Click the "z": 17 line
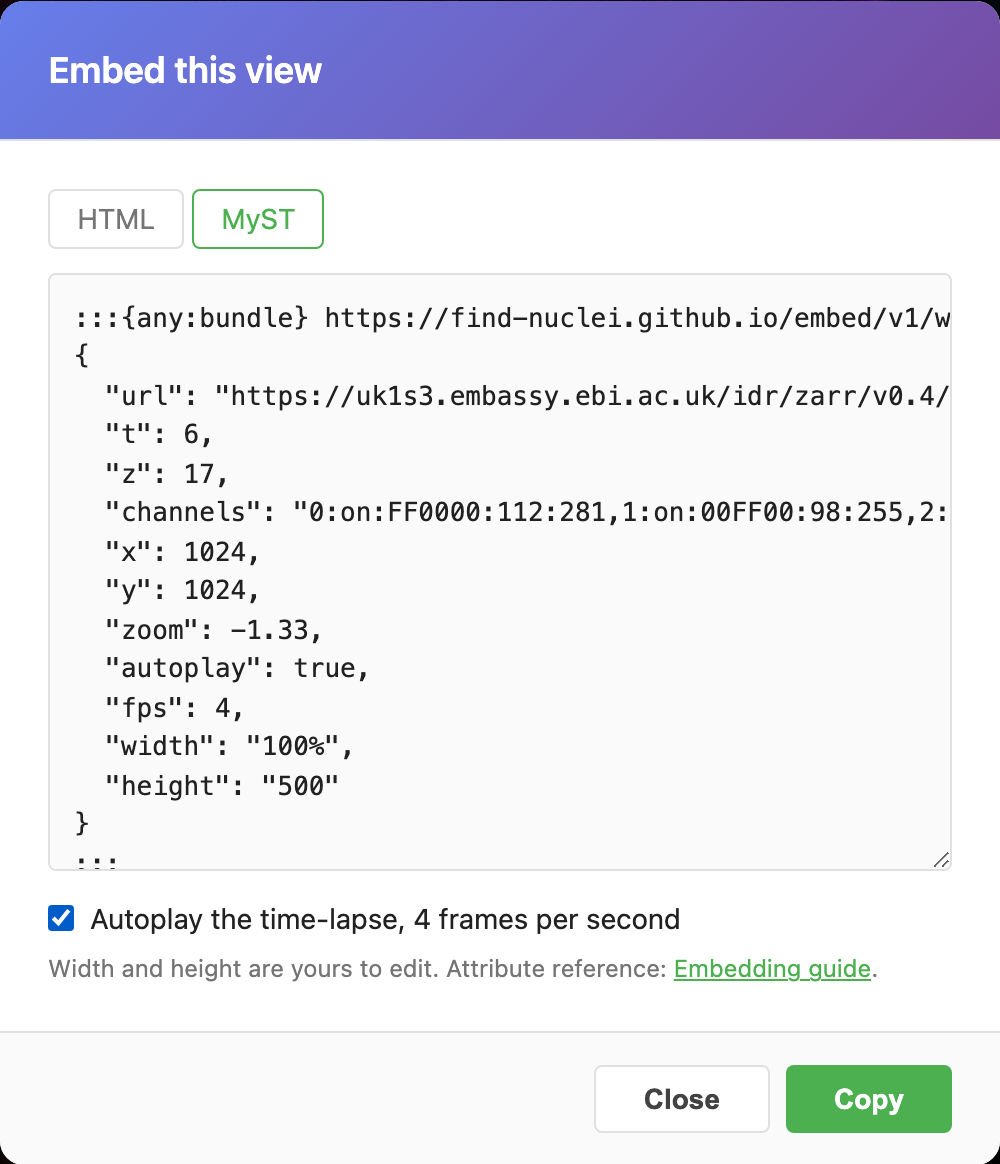 tap(166, 474)
